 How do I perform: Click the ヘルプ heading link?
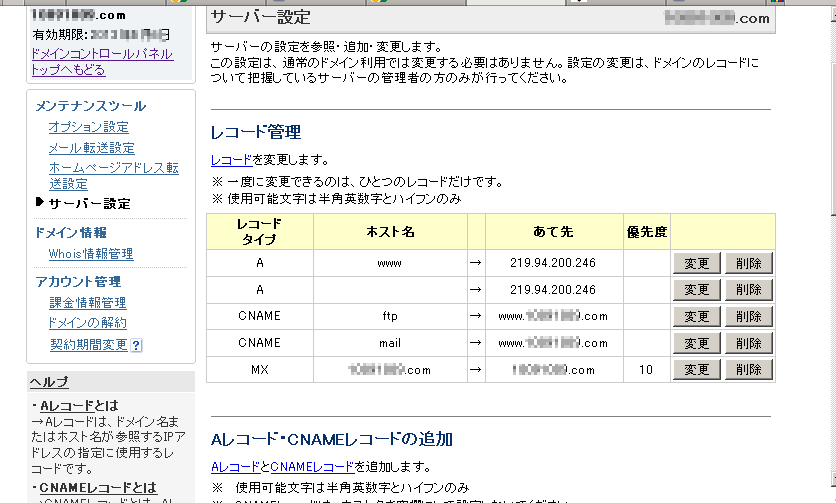[49, 382]
